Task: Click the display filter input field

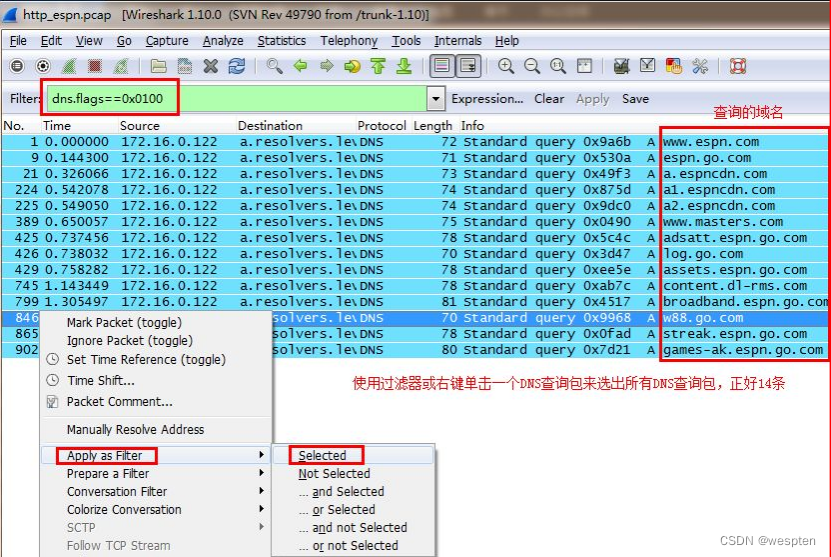Action: [237, 99]
